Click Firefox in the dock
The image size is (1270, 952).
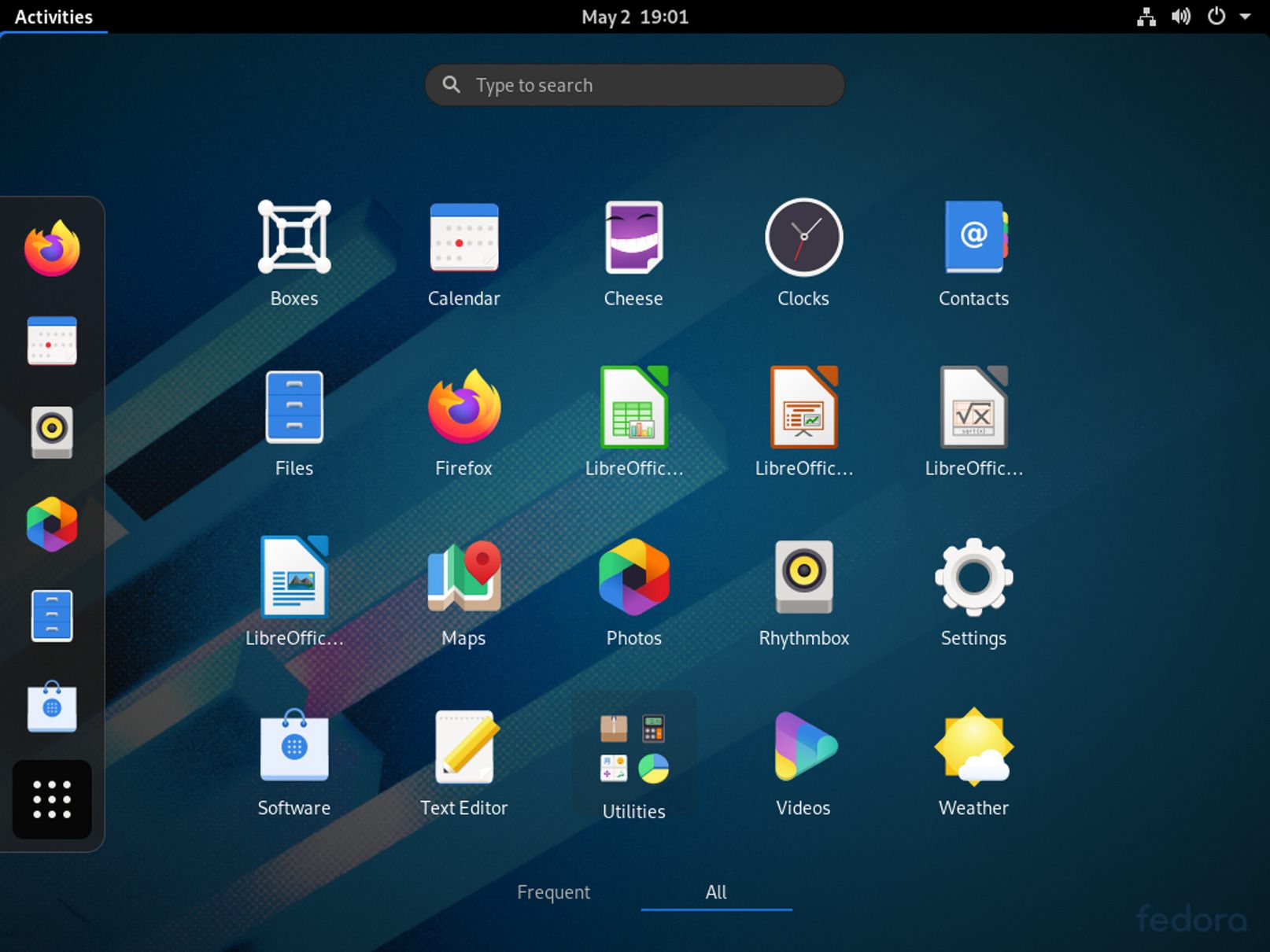[x=52, y=249]
